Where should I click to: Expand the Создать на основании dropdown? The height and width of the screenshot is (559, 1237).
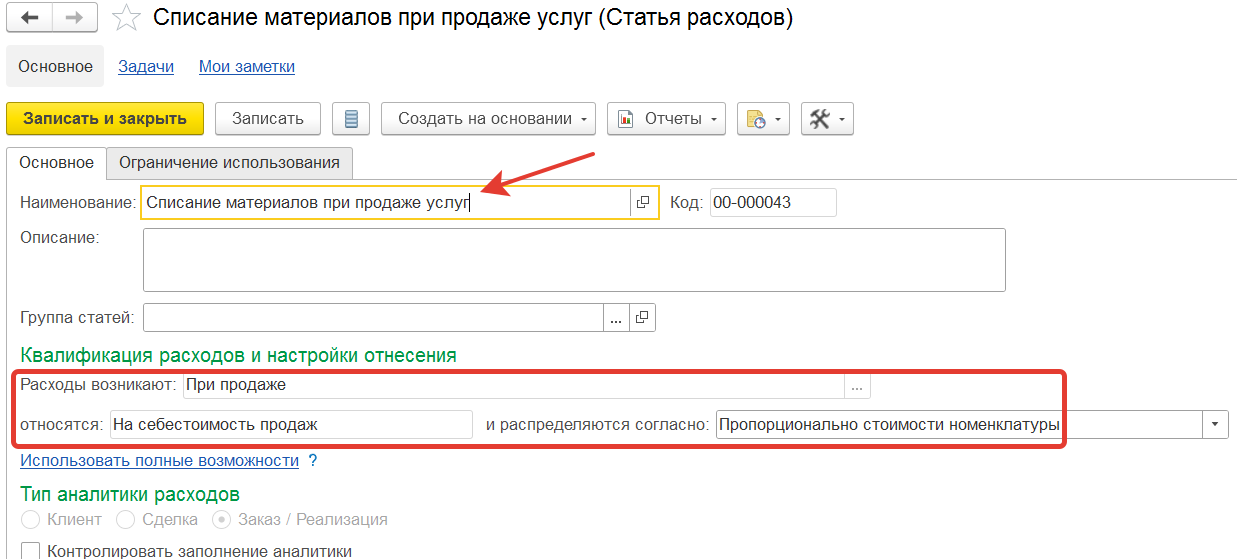pyautogui.click(x=488, y=118)
